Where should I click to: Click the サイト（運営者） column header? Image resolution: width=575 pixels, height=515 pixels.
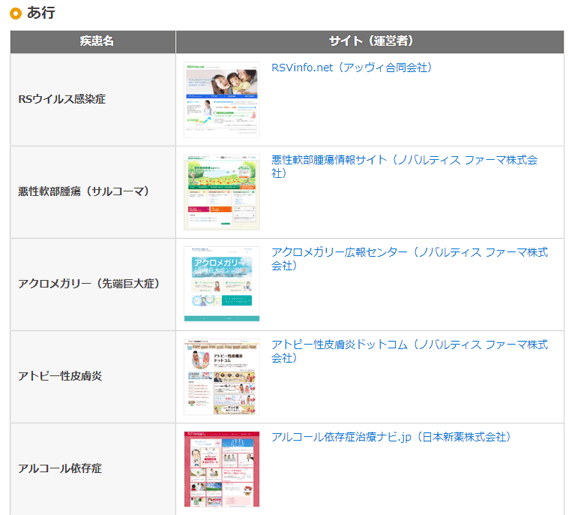(x=370, y=42)
